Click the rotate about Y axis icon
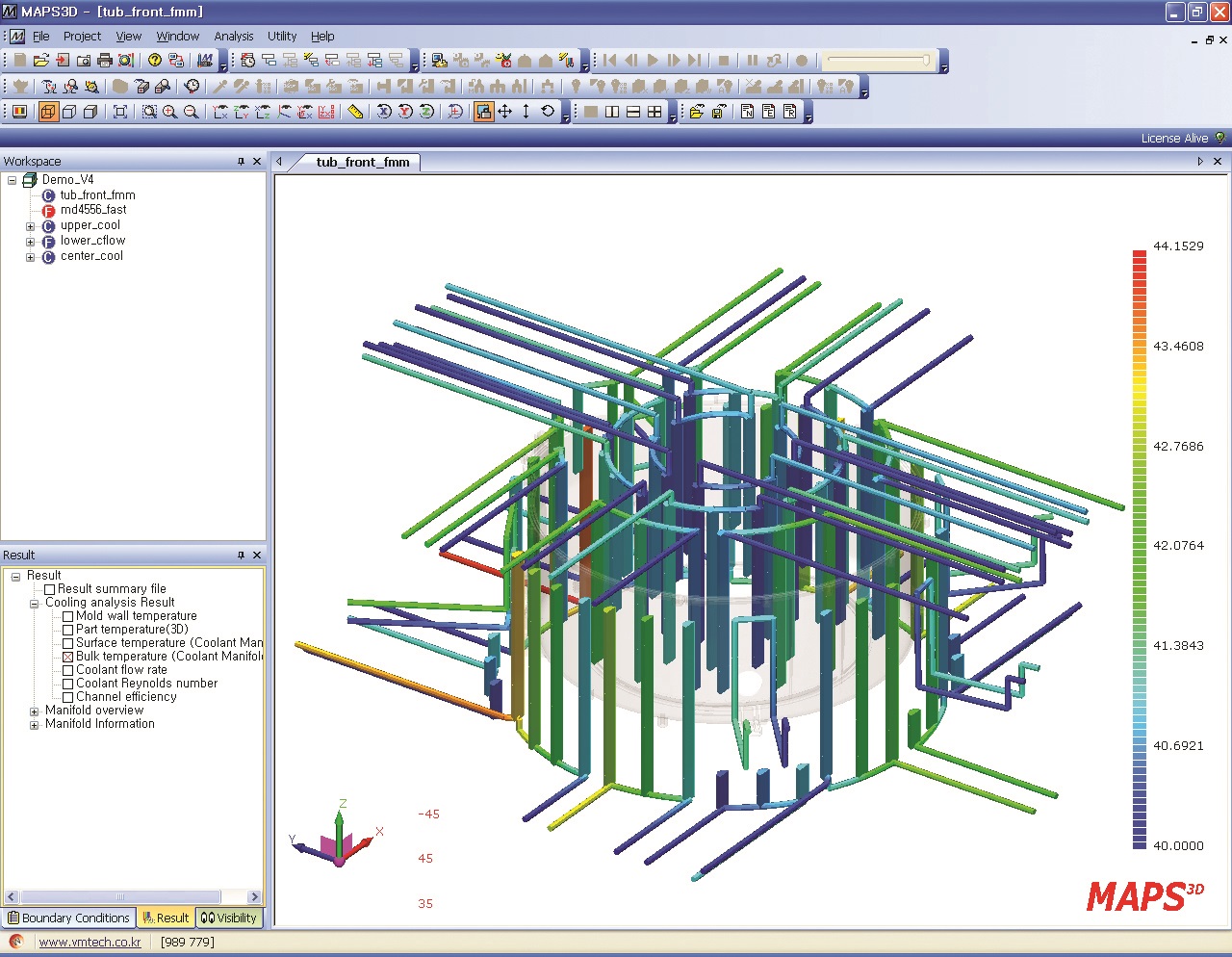Viewport: 1232px width, 957px height. (405, 112)
